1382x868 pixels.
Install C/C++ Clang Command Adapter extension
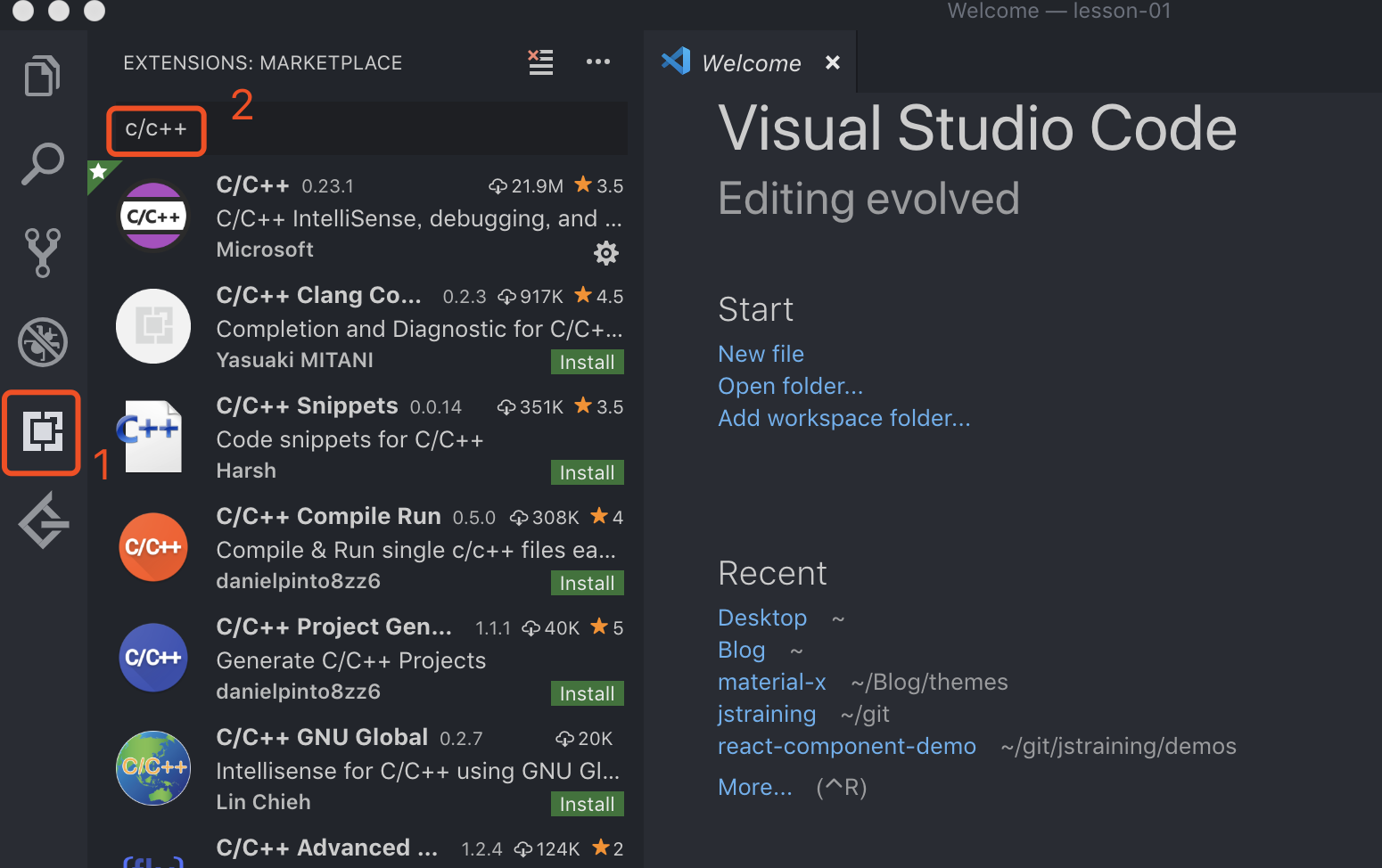(587, 362)
